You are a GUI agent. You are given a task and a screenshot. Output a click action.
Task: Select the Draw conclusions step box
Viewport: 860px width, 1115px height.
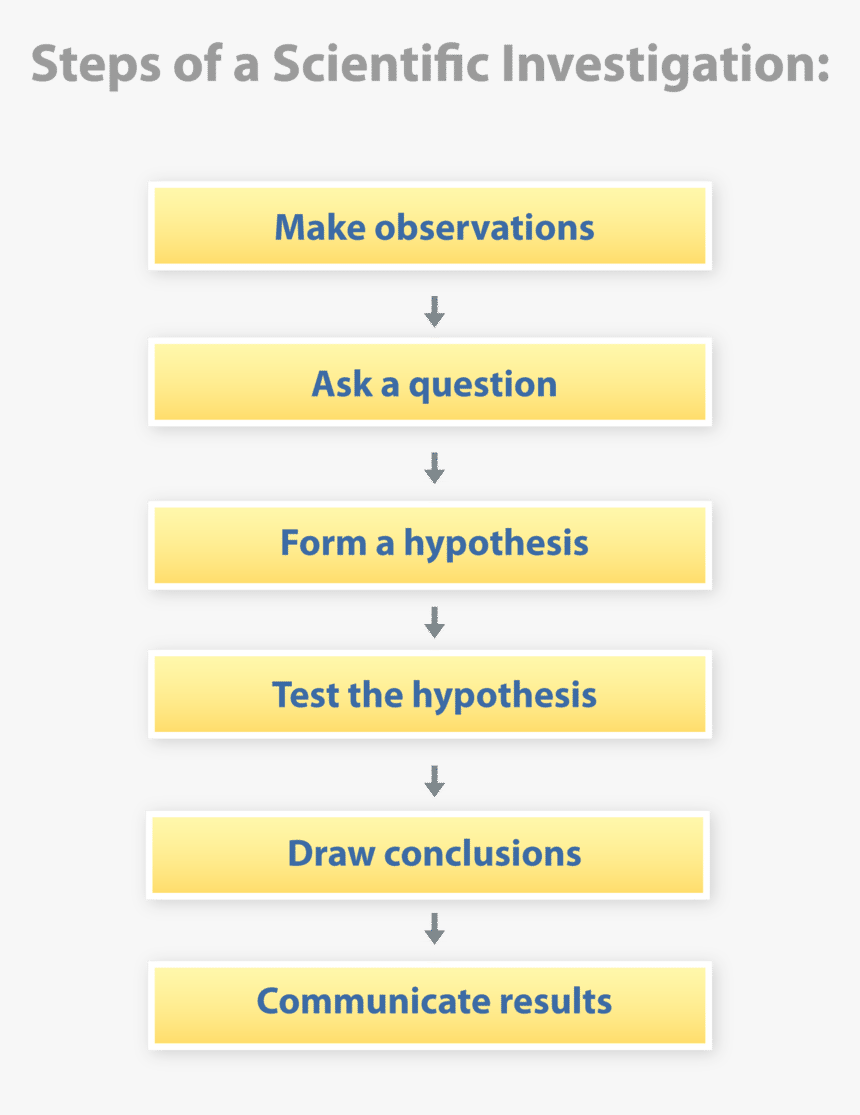(x=428, y=855)
